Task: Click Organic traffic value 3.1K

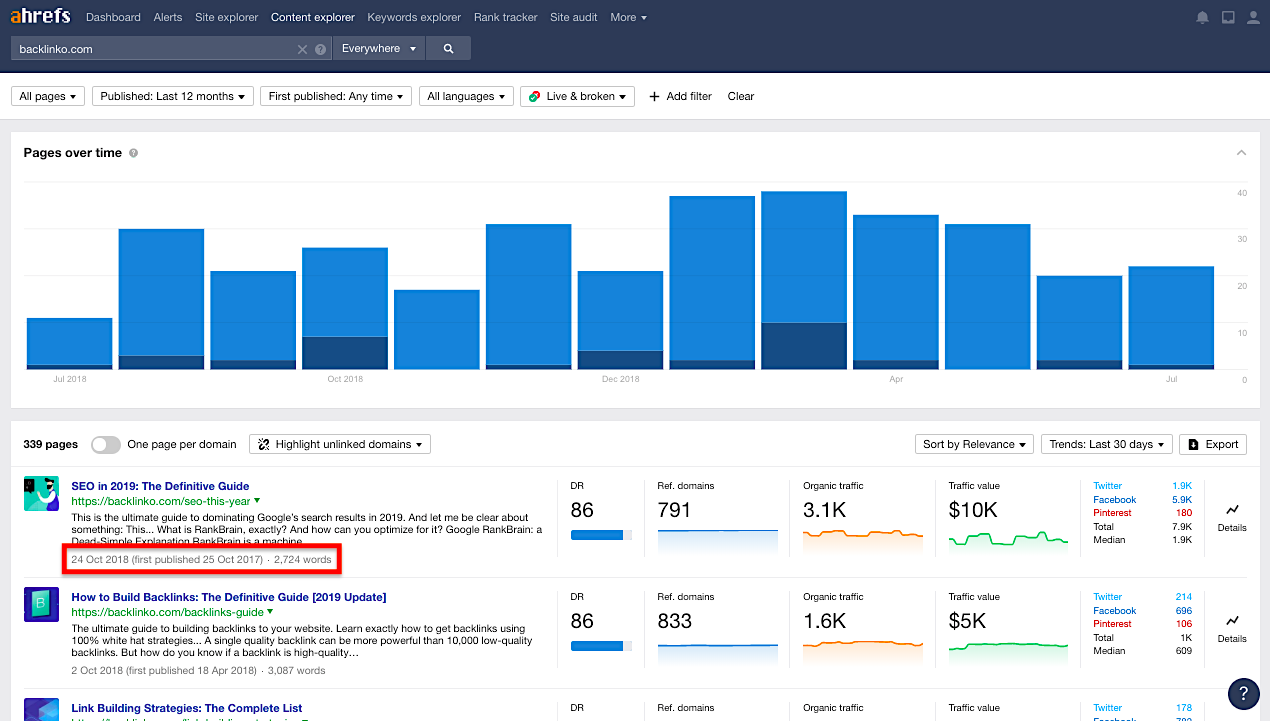Action: coord(825,510)
